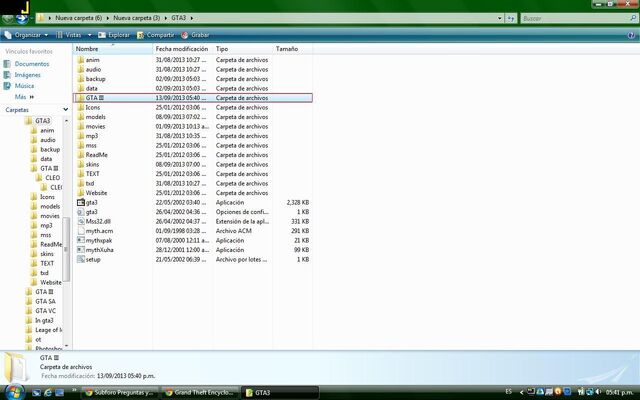Image resolution: width=640 pixels, height=400 pixels.
Task: Sort by the Tipo column header
Action: click(242, 49)
